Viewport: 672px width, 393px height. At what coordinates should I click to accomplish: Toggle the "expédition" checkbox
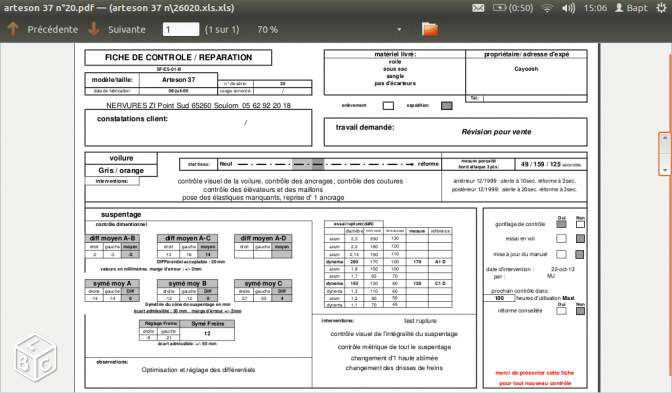click(x=447, y=105)
